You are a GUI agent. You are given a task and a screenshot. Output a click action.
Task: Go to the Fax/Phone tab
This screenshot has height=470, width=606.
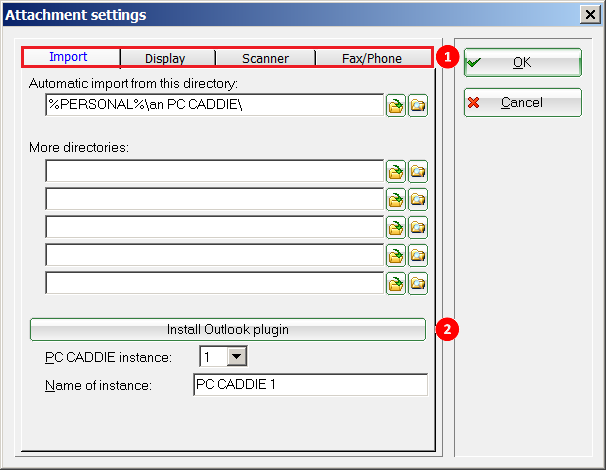coord(371,59)
